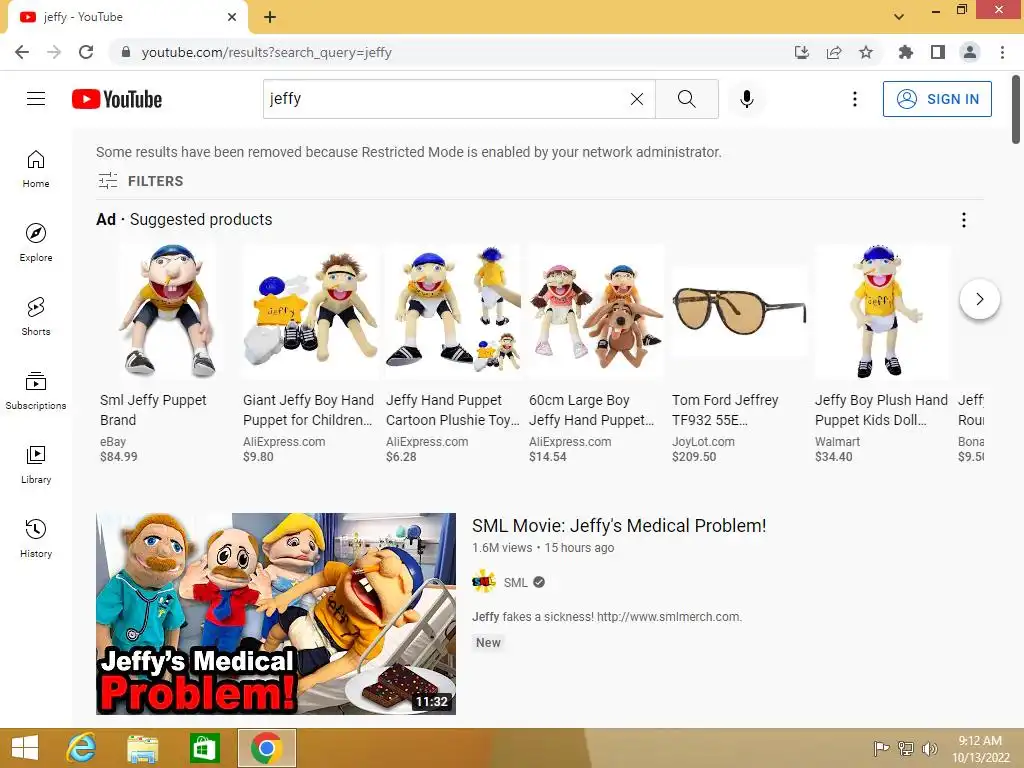Screen dimensions: 1024x768
Task: Click the address bar URL
Action: tap(266, 52)
